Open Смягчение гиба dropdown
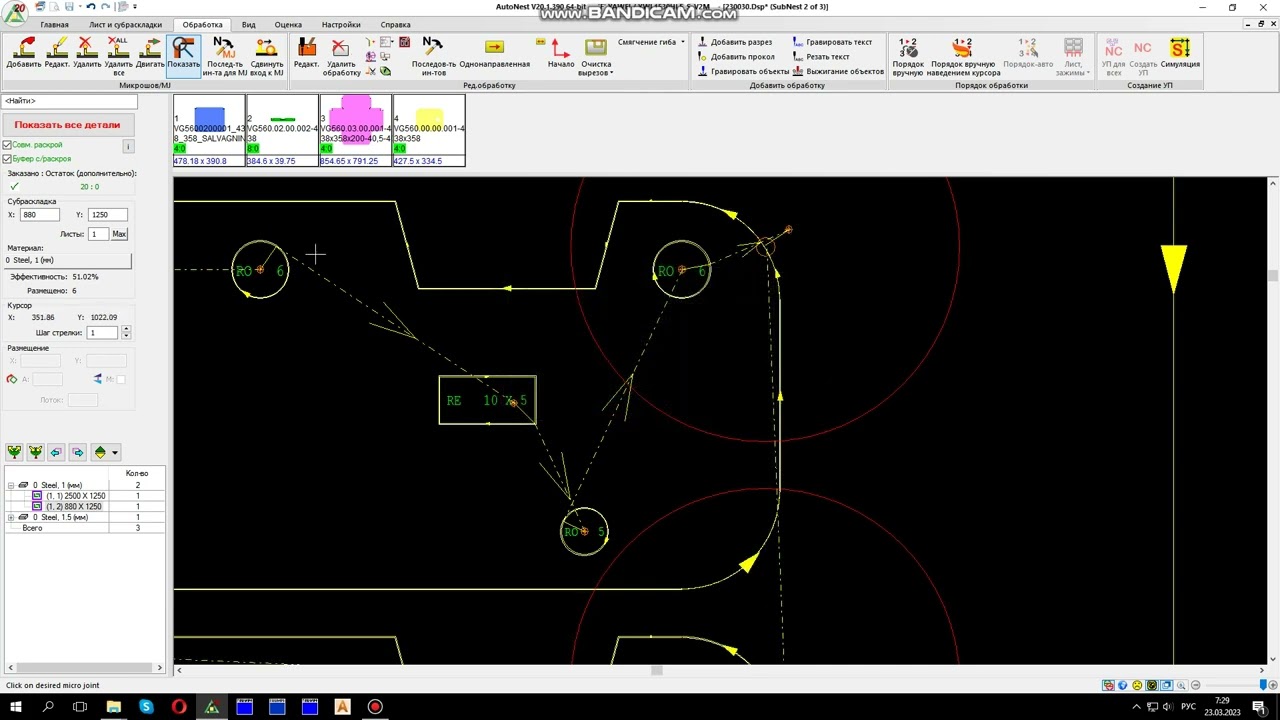1280x720 pixels. [651, 42]
